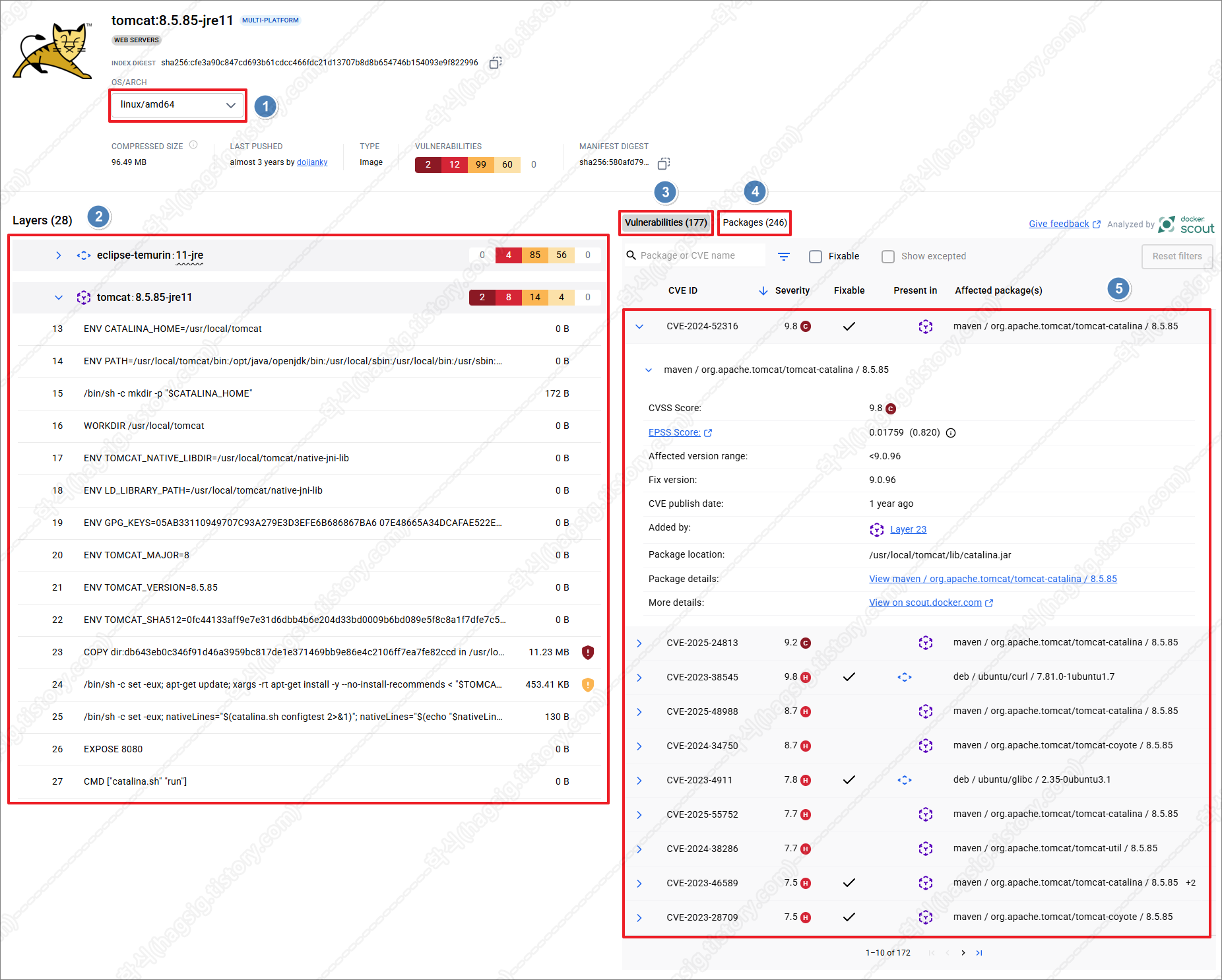Click the Present in icon for CVE-2025-55752
1222x980 pixels.
coord(926,814)
